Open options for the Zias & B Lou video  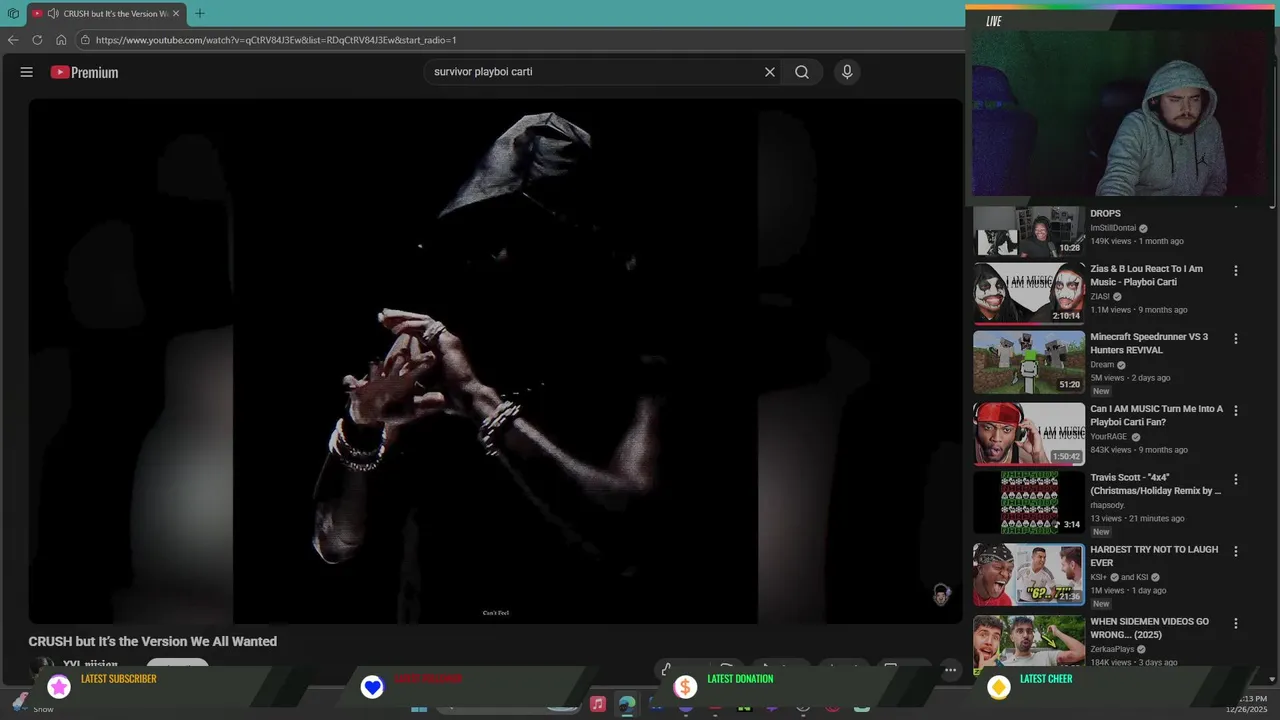click(1236, 271)
